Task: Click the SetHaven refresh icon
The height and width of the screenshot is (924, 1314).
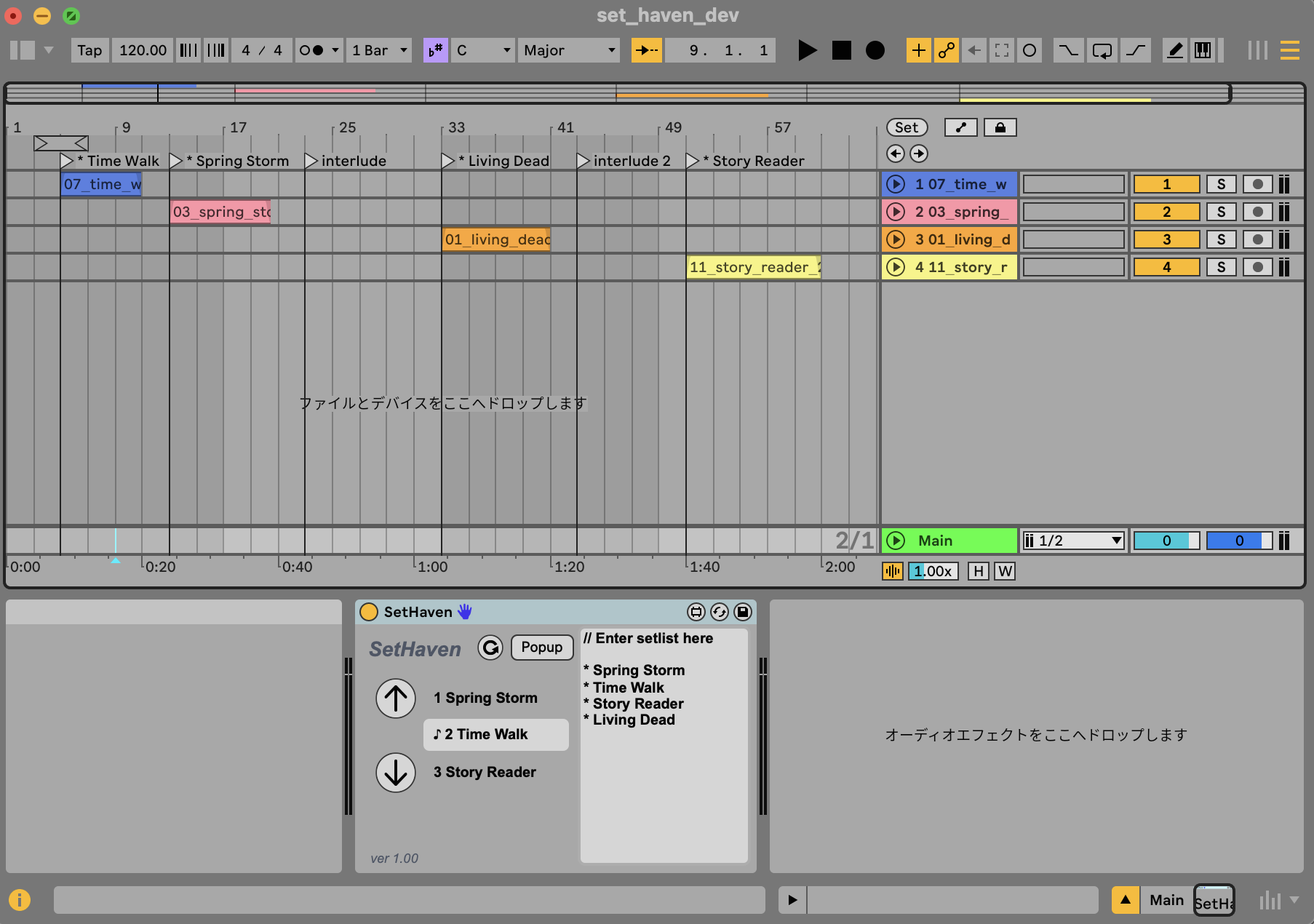Action: [x=490, y=648]
